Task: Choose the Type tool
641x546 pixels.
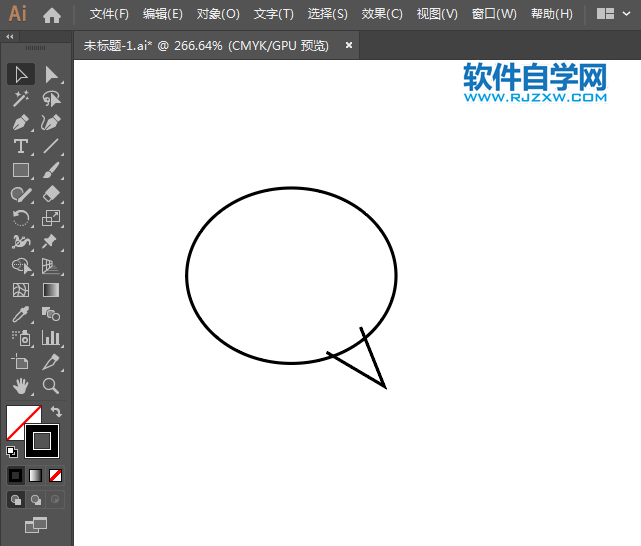Action: click(21, 147)
